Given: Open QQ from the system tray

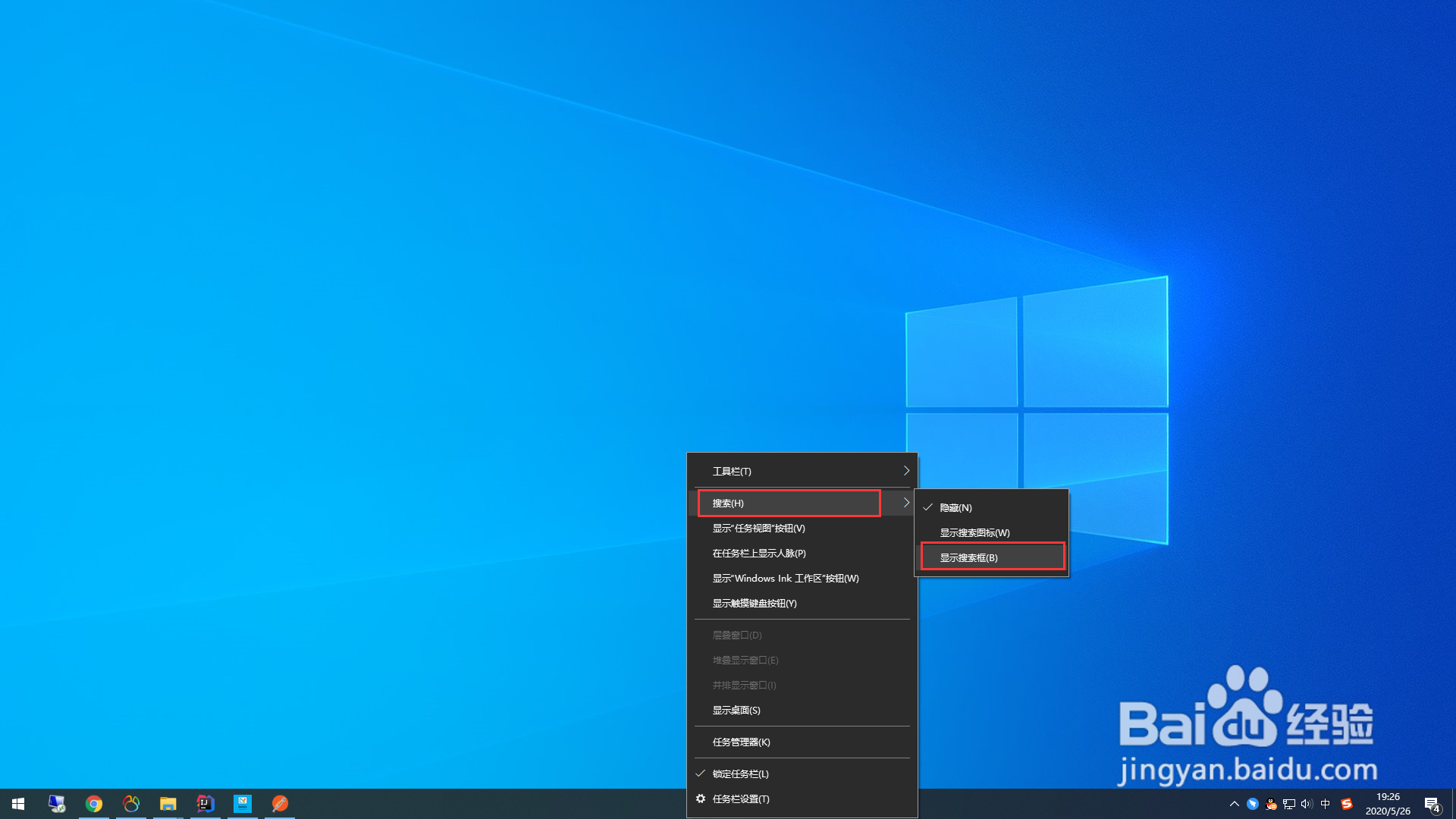Looking at the screenshot, I should 1271,804.
